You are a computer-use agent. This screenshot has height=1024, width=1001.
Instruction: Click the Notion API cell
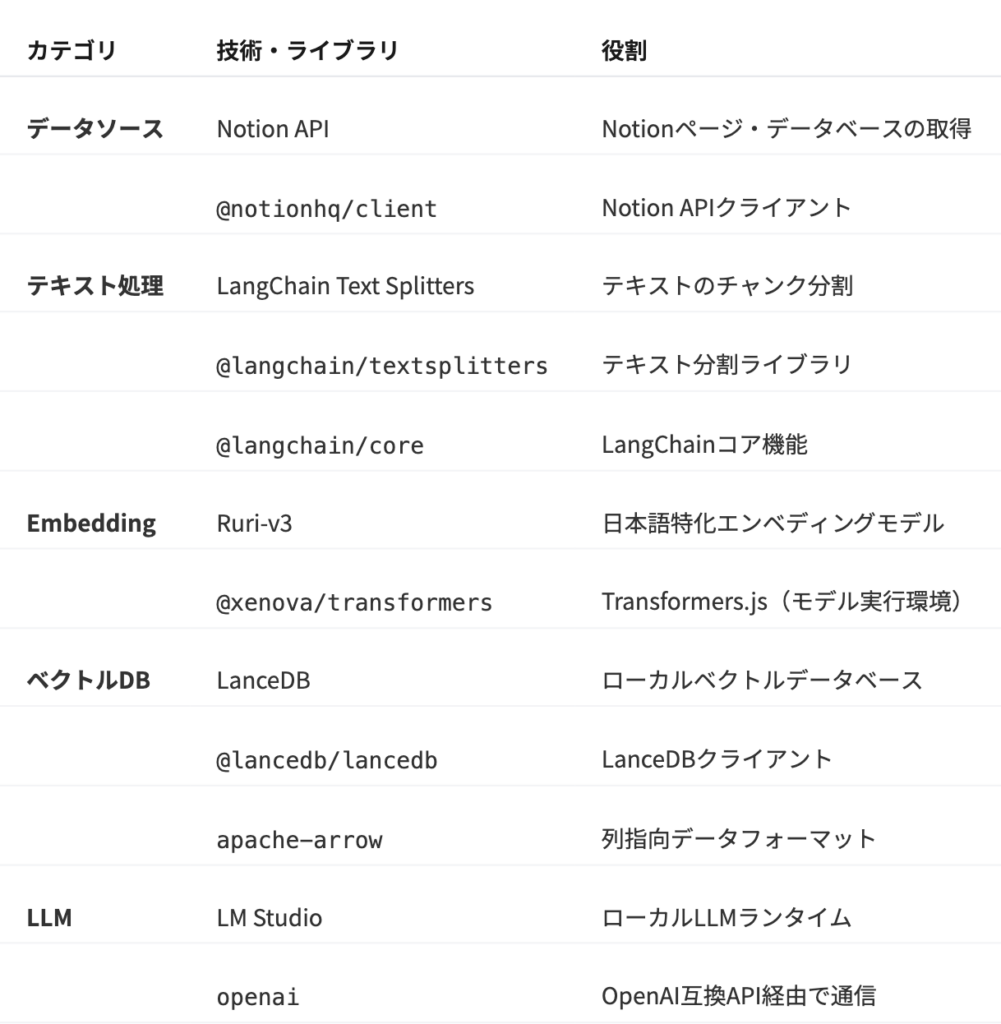click(x=272, y=129)
